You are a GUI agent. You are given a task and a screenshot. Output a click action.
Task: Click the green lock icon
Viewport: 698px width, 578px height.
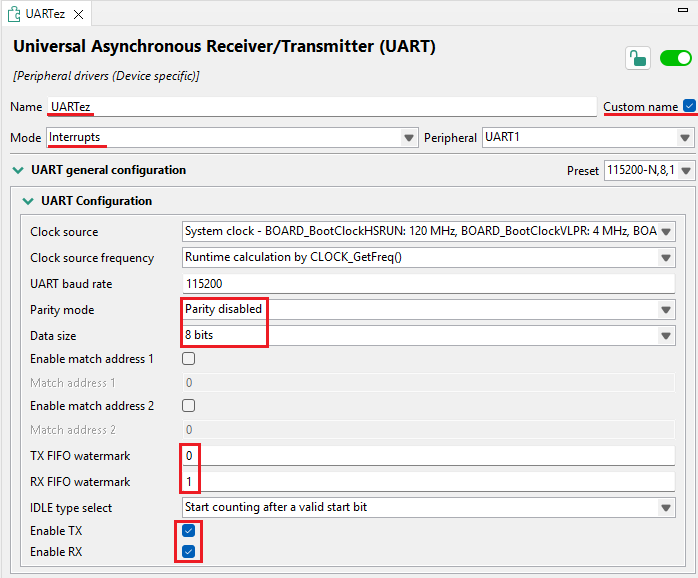tap(637, 58)
